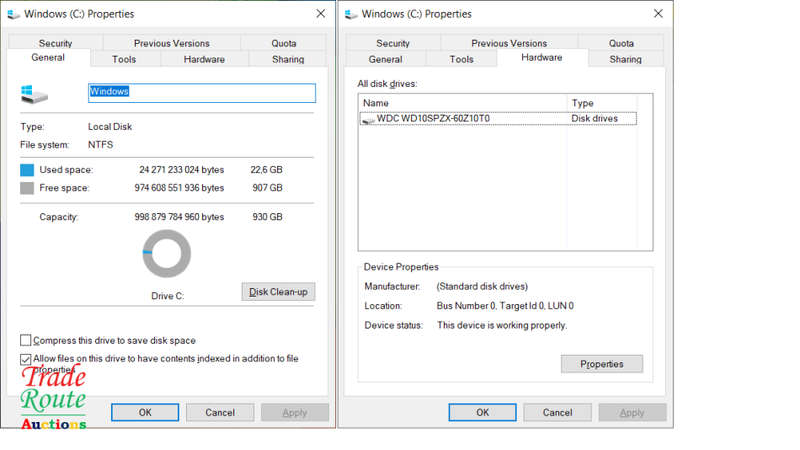Image resolution: width=800 pixels, height=450 pixels.
Task: Open the Sharing tab in the left window
Action: [288, 59]
